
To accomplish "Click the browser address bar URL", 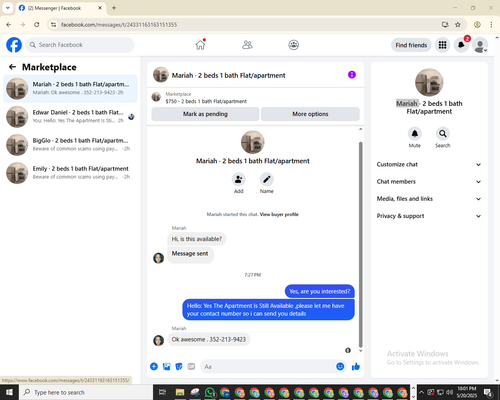I will pyautogui.click(x=119, y=25).
